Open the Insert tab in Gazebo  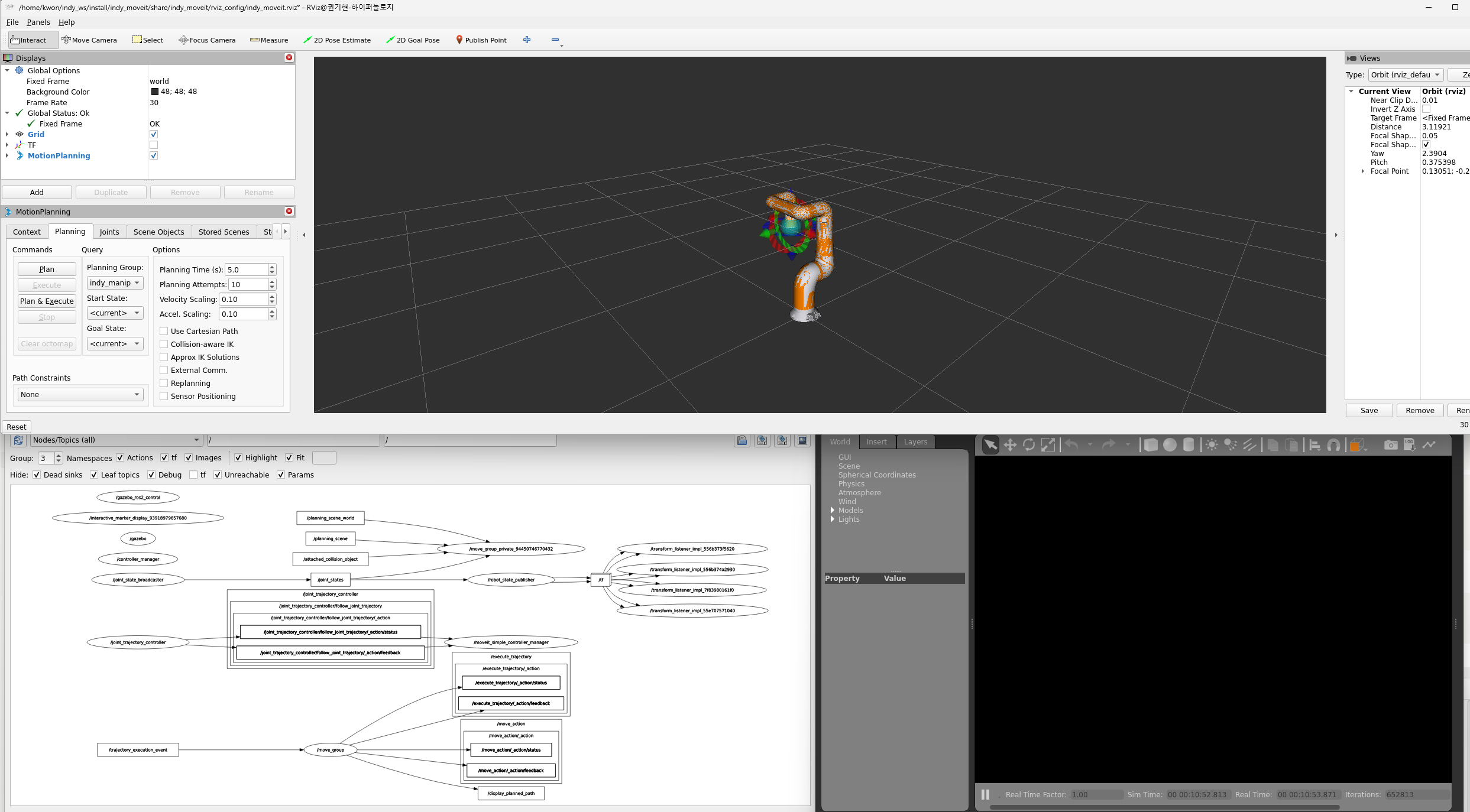tap(877, 441)
